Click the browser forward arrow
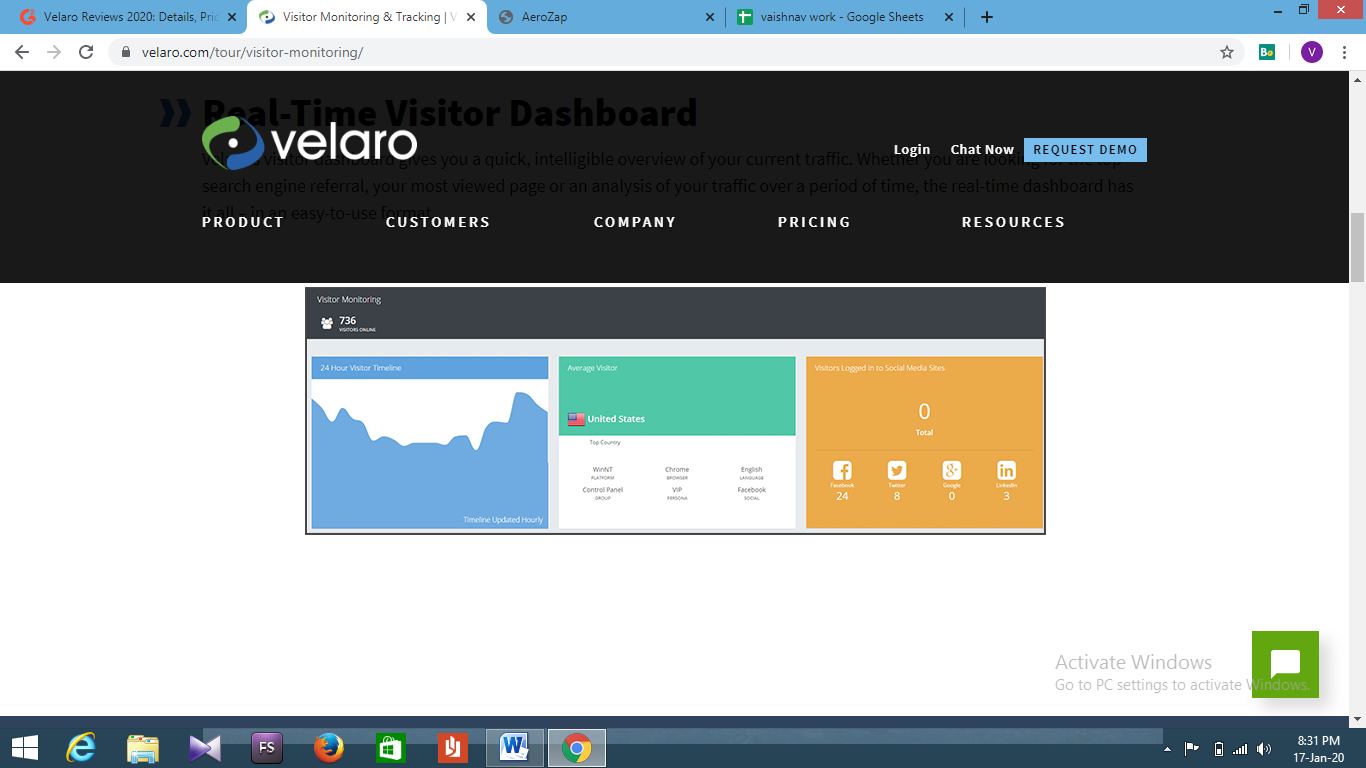Viewport: 1366px width, 768px height. 54,52
